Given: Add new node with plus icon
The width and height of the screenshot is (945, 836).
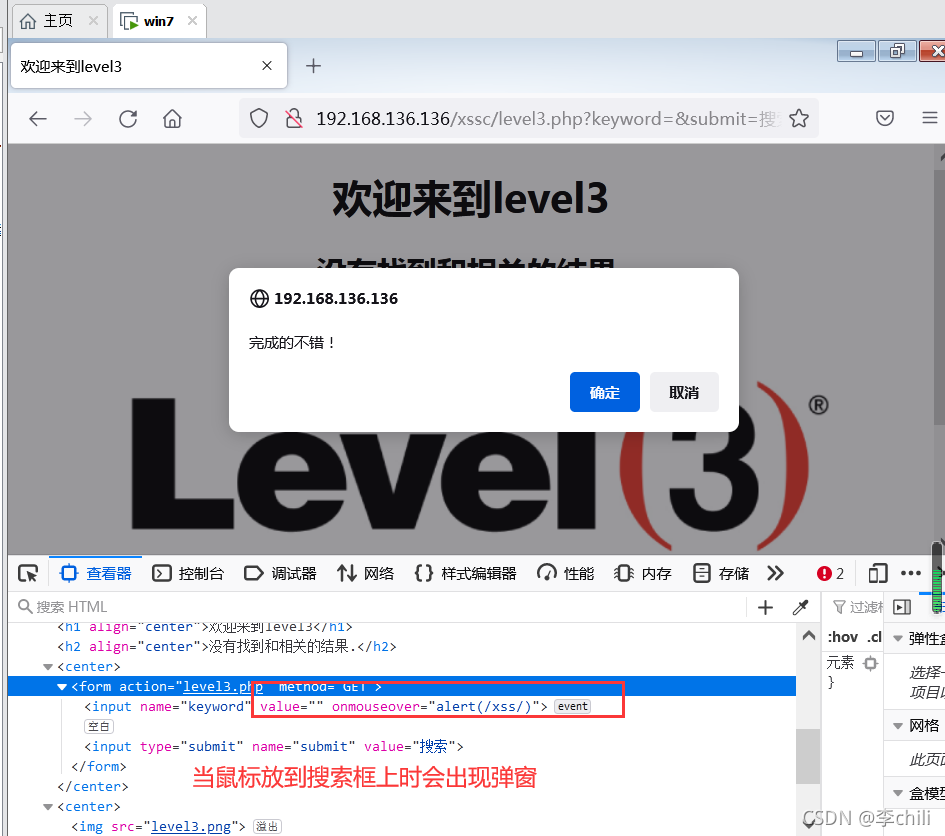Looking at the screenshot, I should click(765, 608).
